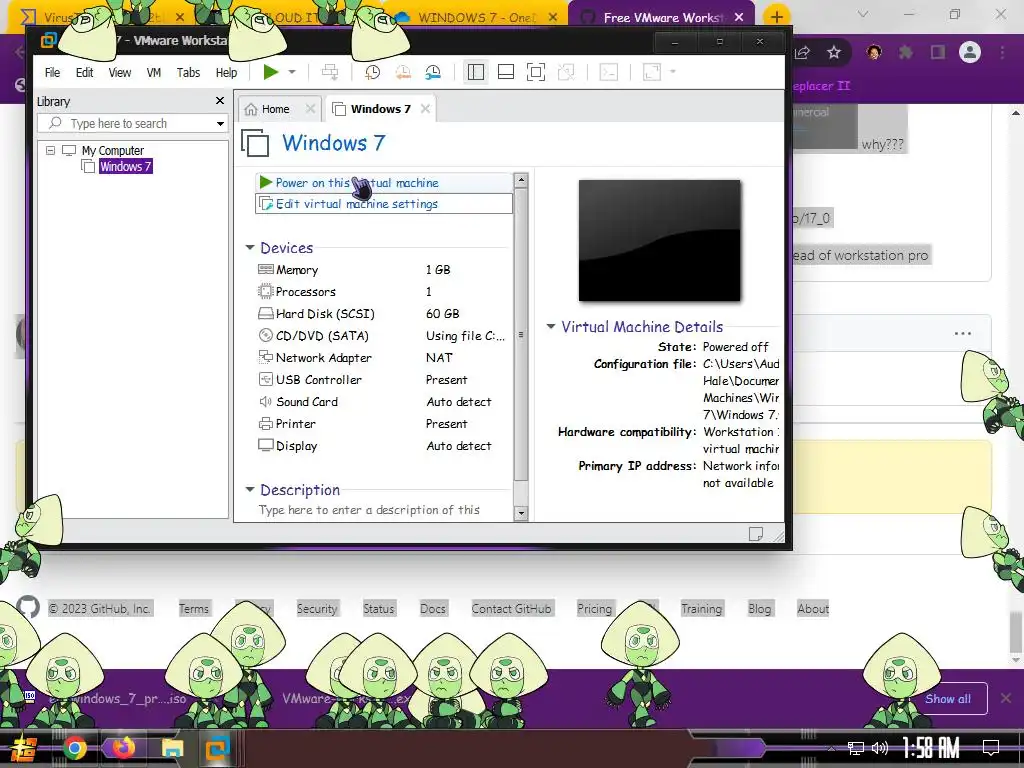This screenshot has height=768, width=1024.
Task: Click summary pane scrollbar up arrow
Action: [520, 180]
